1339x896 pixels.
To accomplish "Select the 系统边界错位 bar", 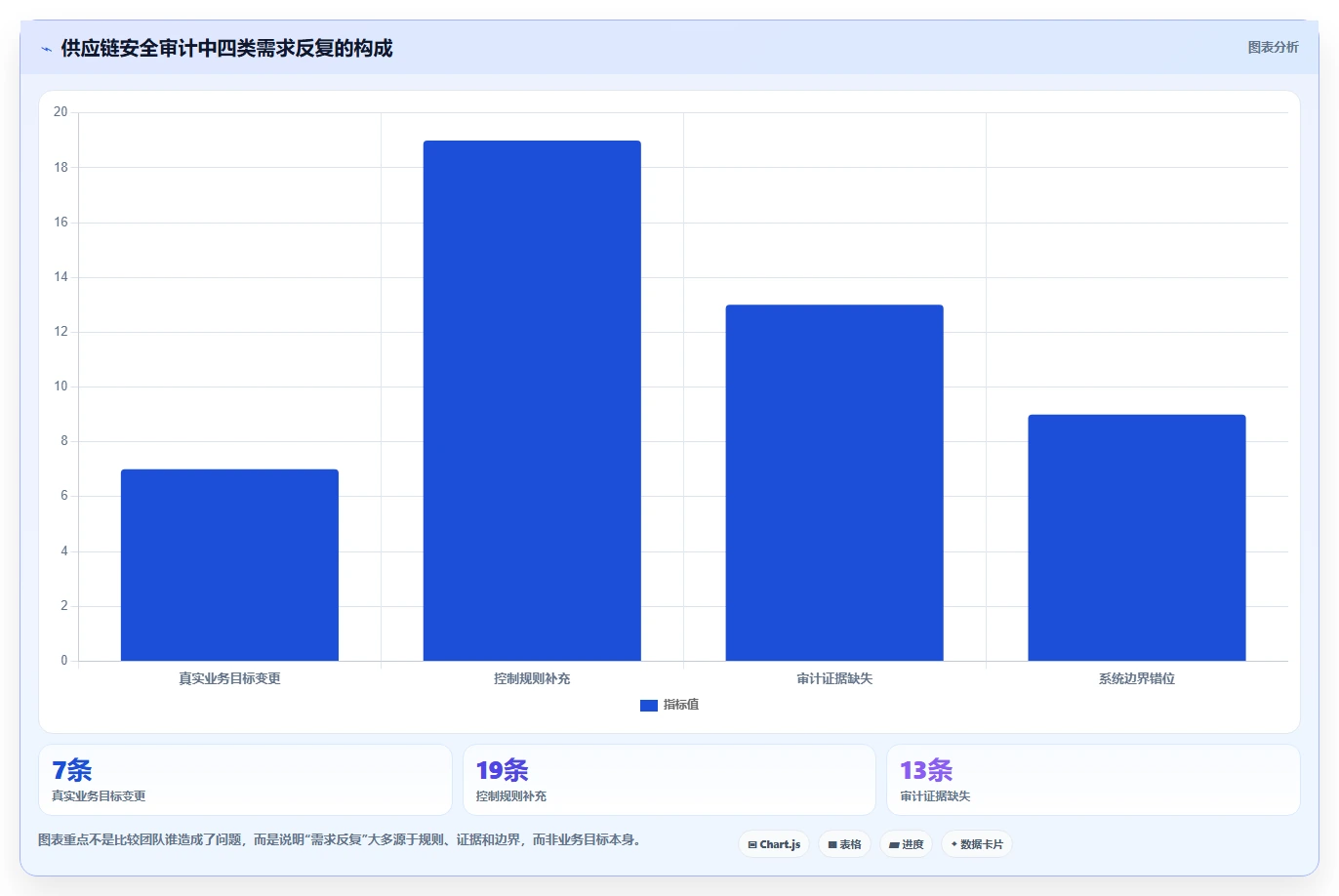I will tap(1137, 538).
